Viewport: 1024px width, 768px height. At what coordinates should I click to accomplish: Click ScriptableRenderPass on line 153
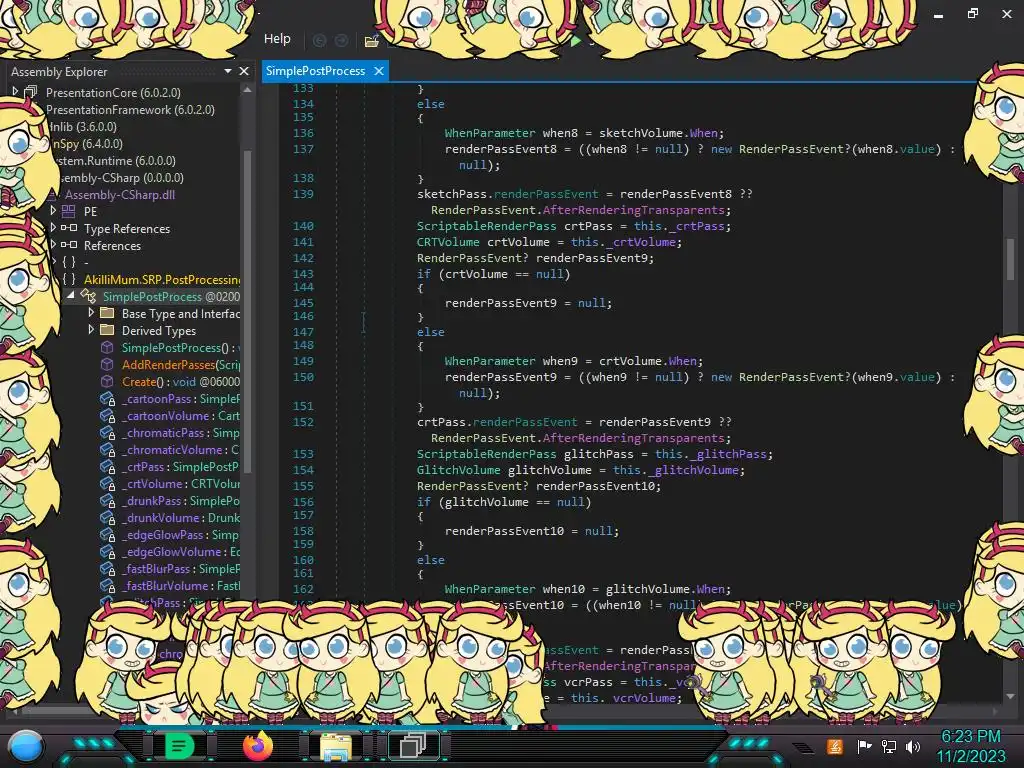tap(487, 454)
